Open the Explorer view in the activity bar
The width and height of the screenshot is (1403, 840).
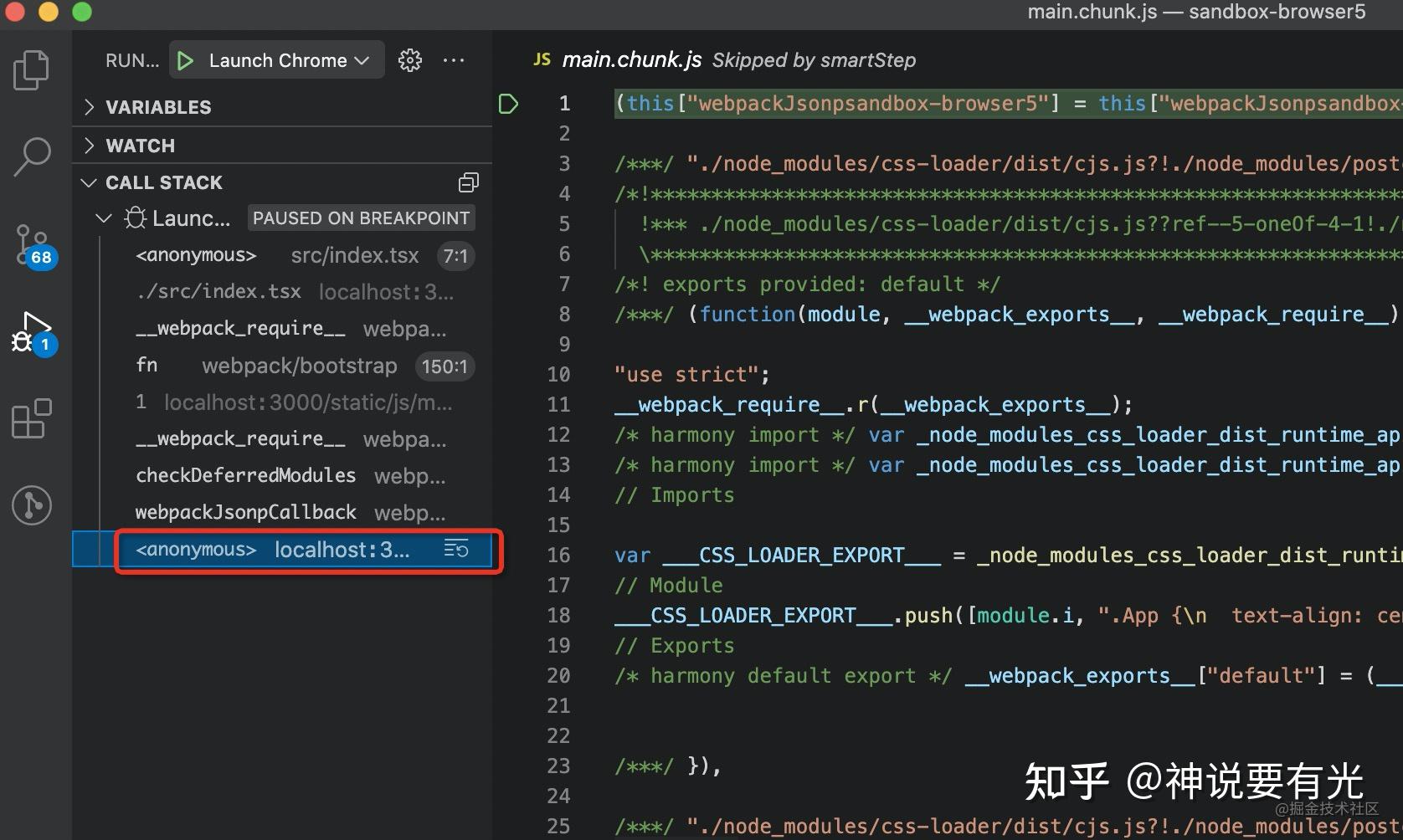[32, 70]
